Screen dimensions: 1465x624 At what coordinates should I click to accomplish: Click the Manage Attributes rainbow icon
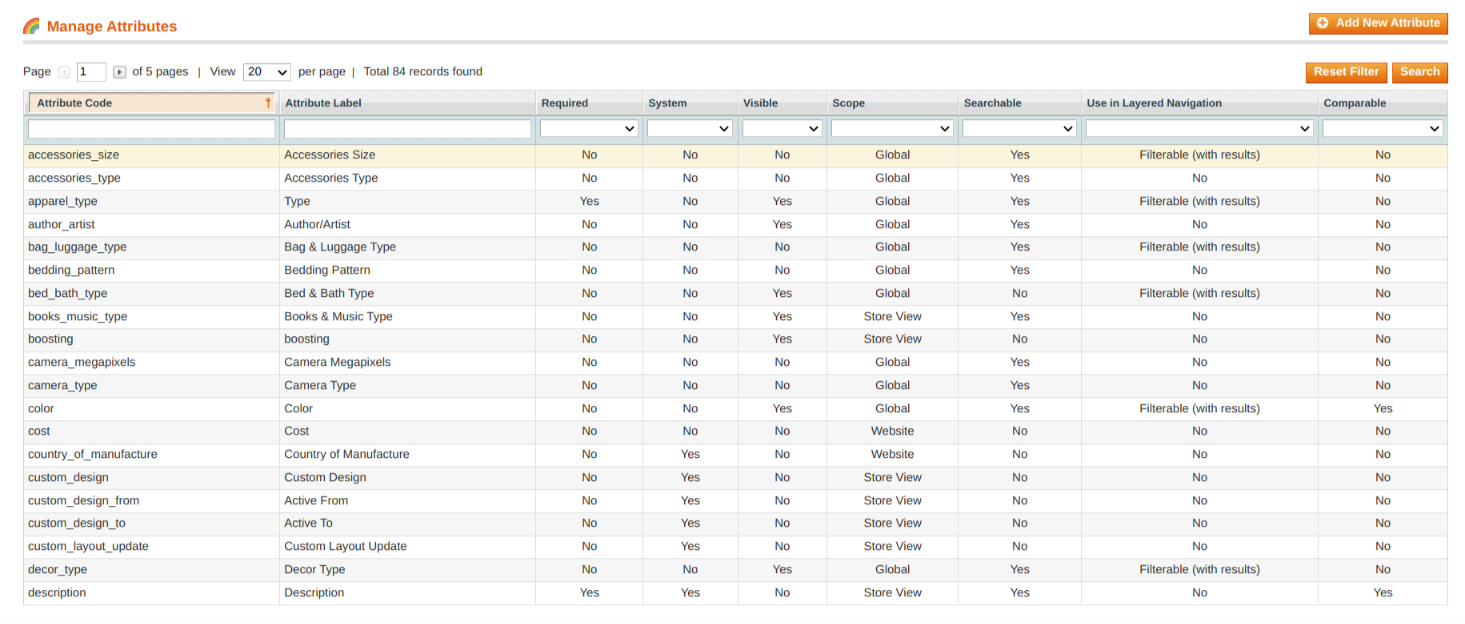coord(31,26)
